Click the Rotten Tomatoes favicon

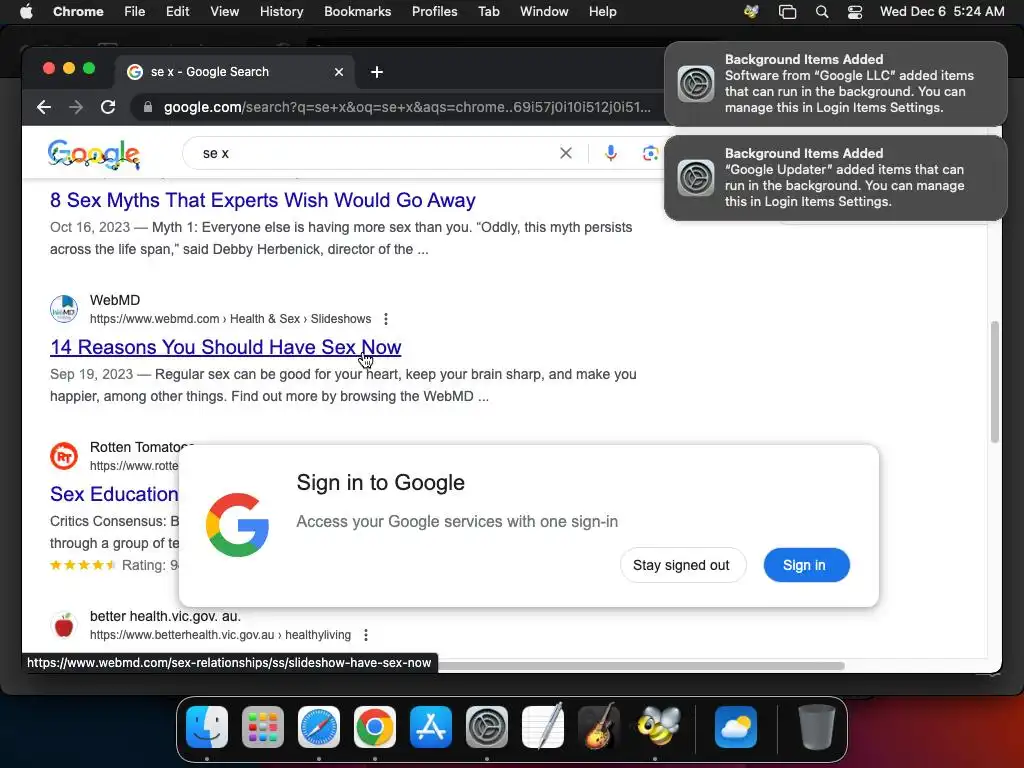point(64,456)
